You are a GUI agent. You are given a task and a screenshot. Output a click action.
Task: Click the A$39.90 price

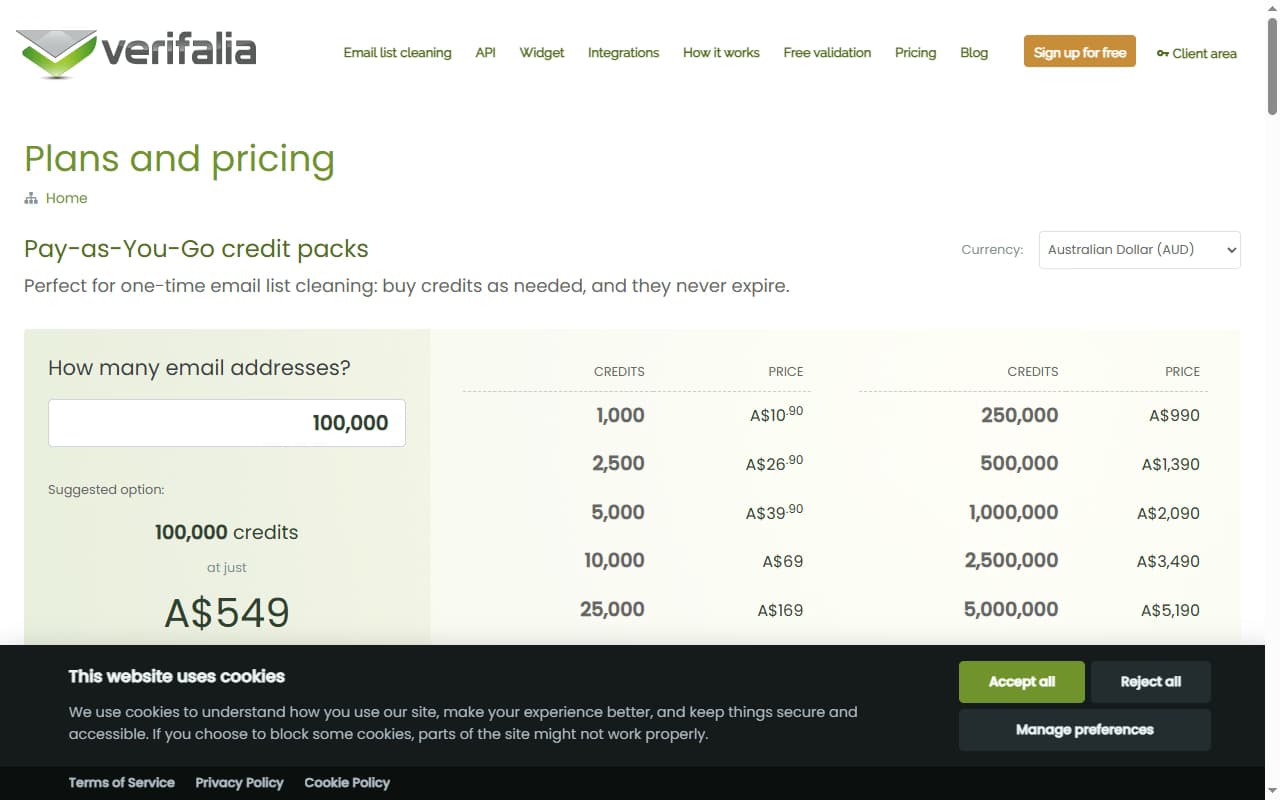pos(774,512)
